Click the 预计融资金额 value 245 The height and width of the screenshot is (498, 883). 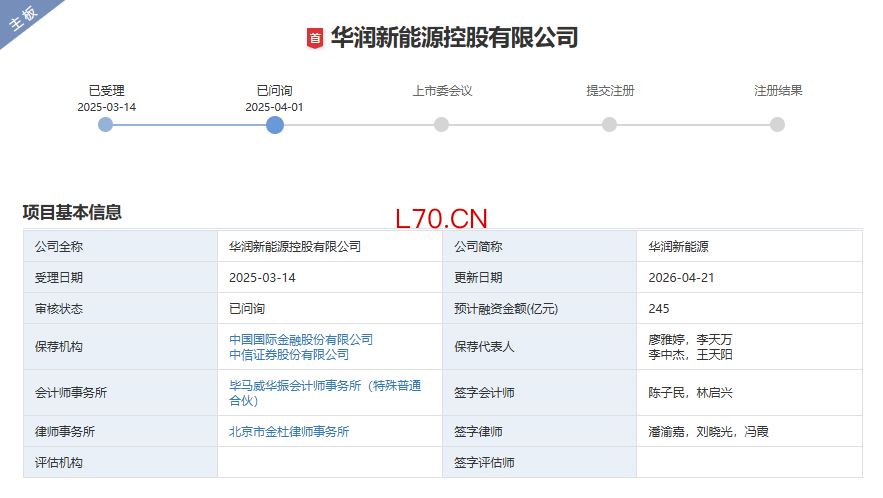(659, 309)
